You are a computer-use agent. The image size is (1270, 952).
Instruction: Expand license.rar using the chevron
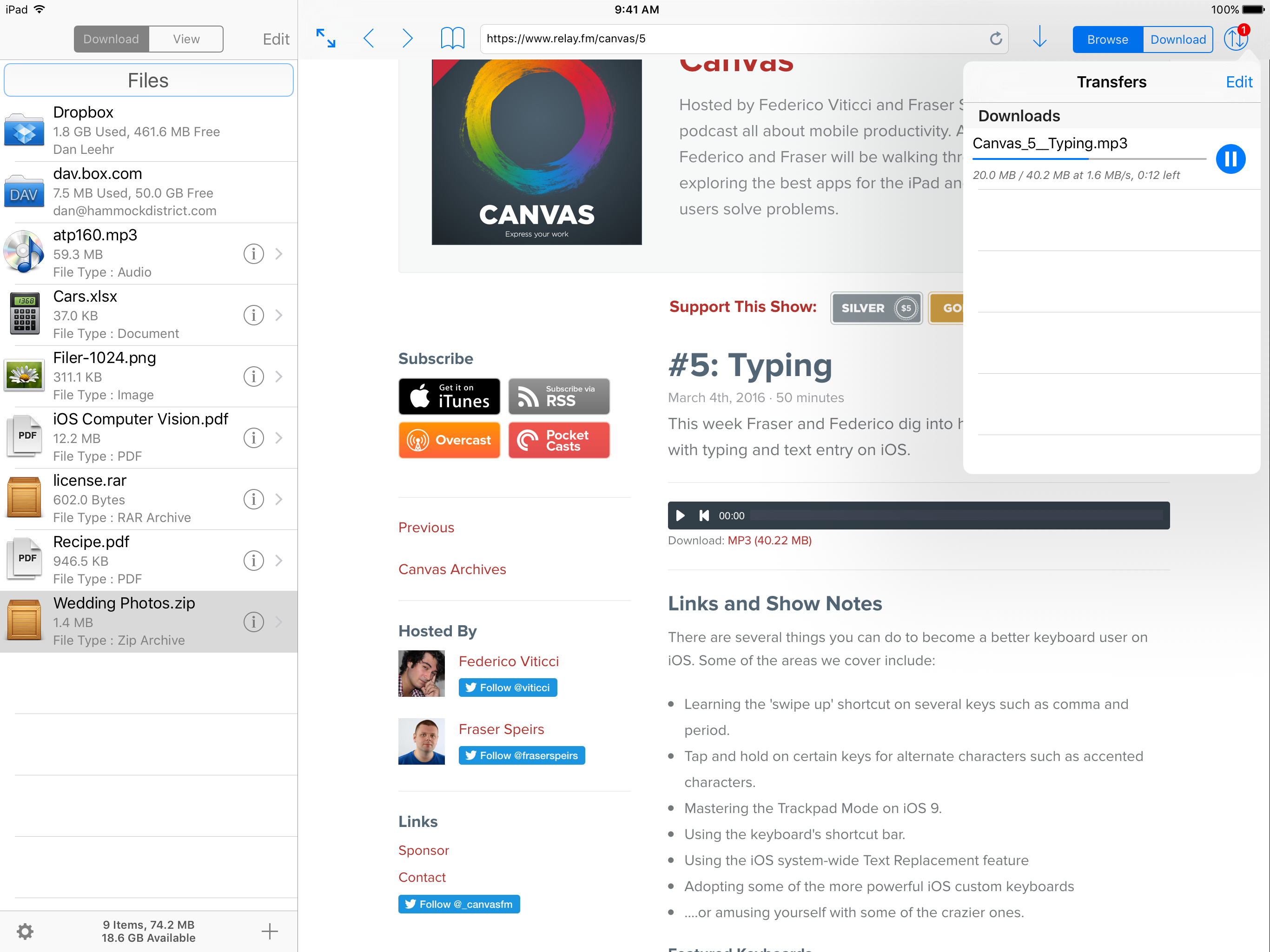click(279, 499)
